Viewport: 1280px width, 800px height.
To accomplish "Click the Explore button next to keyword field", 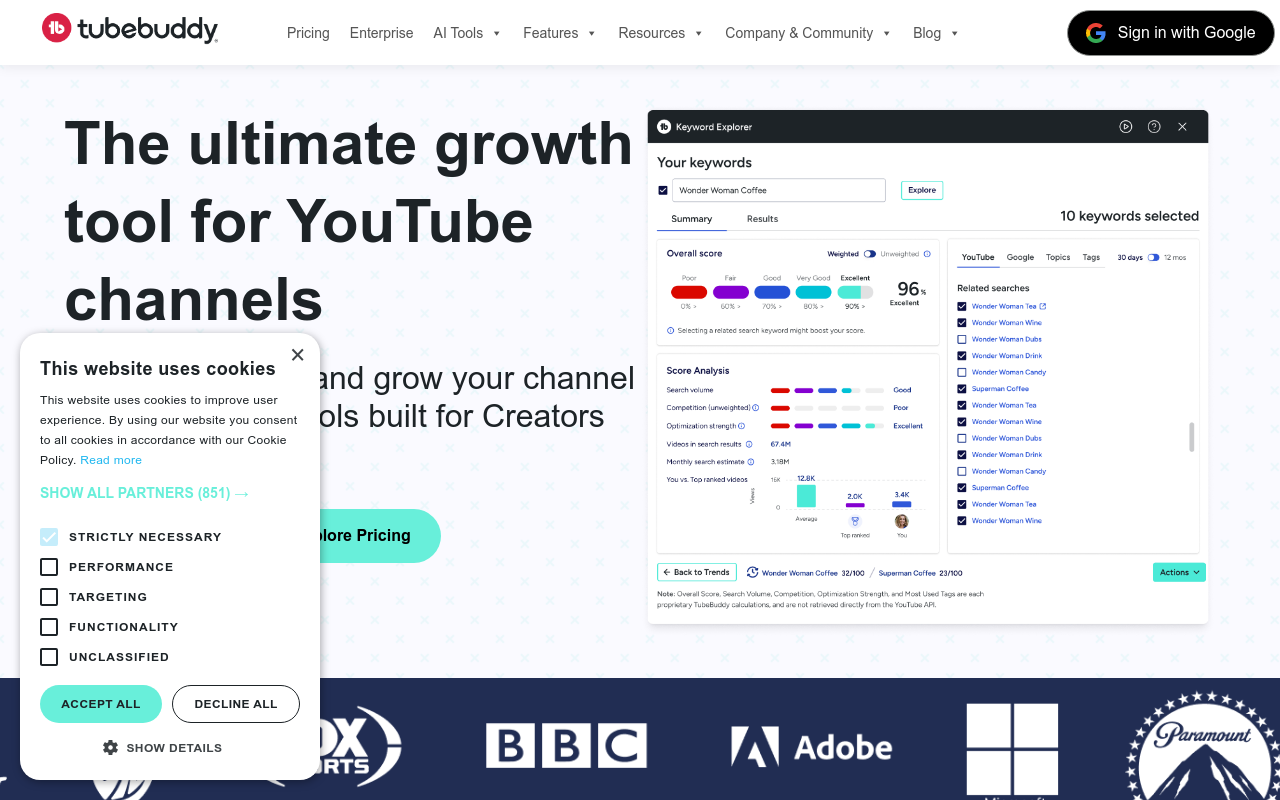I will pos(922,190).
